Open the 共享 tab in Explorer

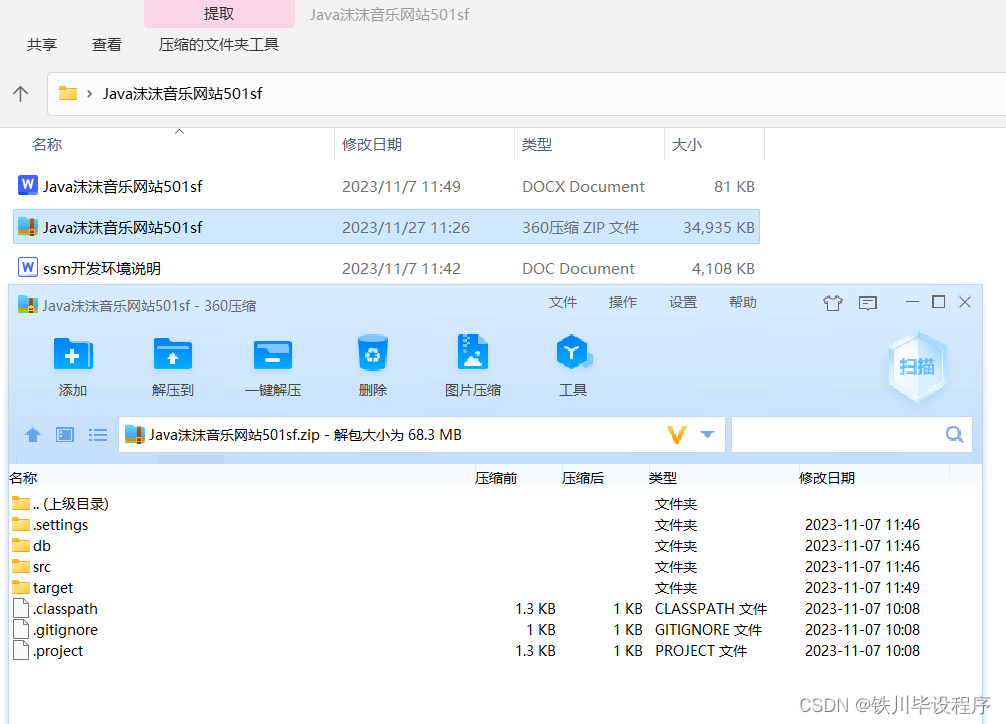point(42,44)
